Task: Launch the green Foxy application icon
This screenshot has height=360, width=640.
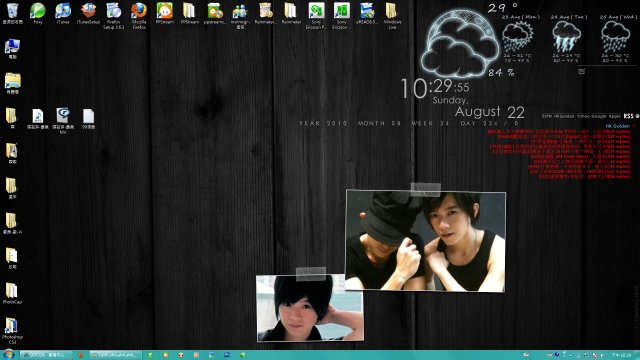Action: (x=38, y=13)
